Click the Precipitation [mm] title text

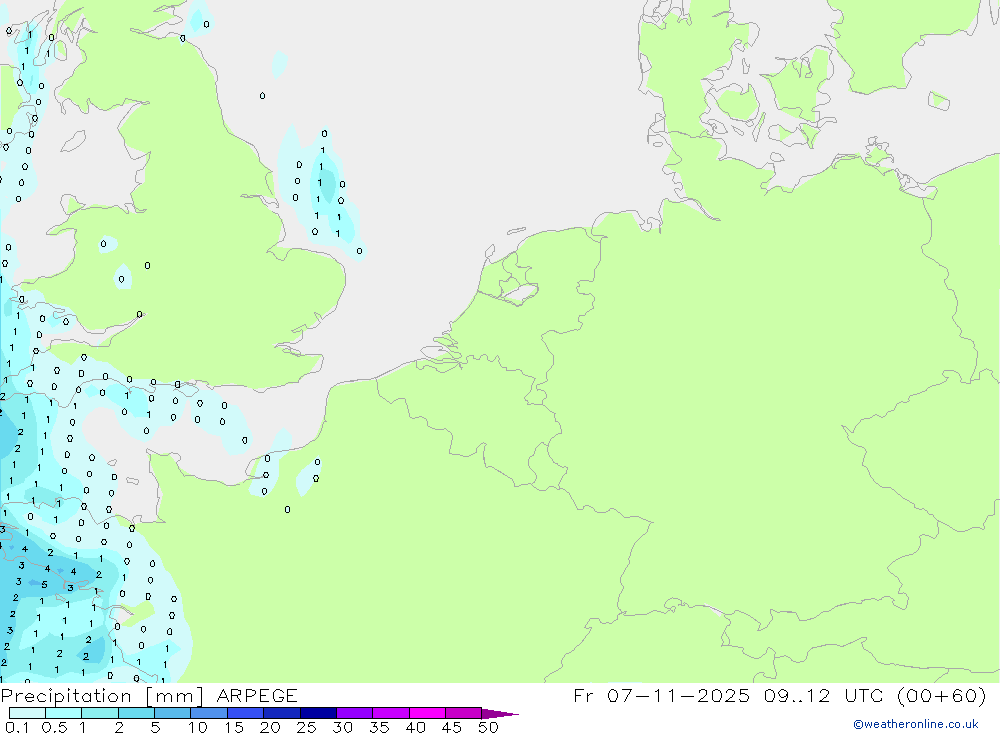[102, 696]
